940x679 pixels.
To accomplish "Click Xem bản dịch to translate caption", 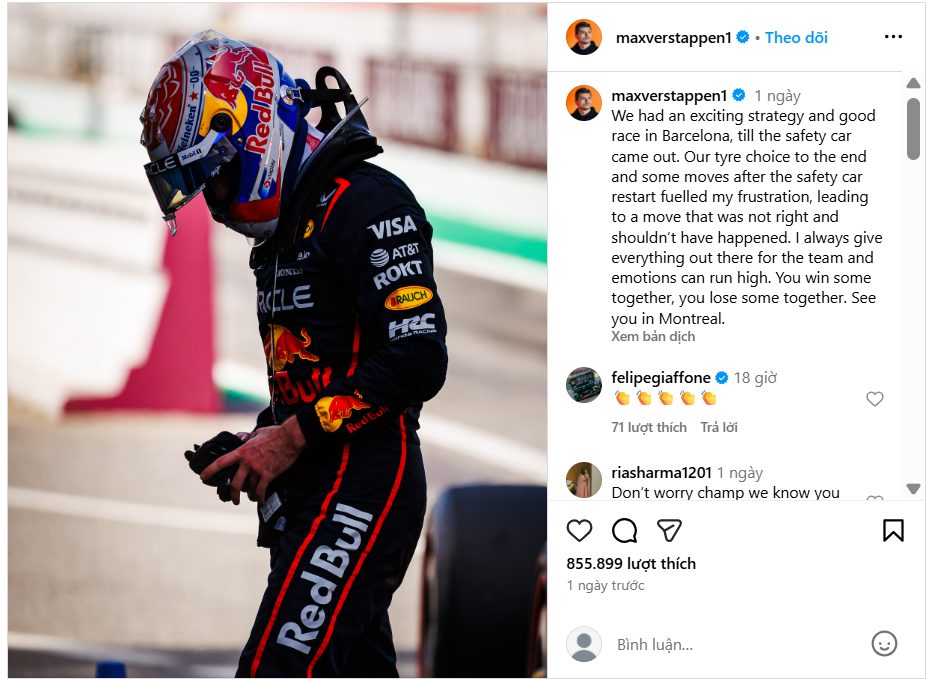I will [653, 336].
